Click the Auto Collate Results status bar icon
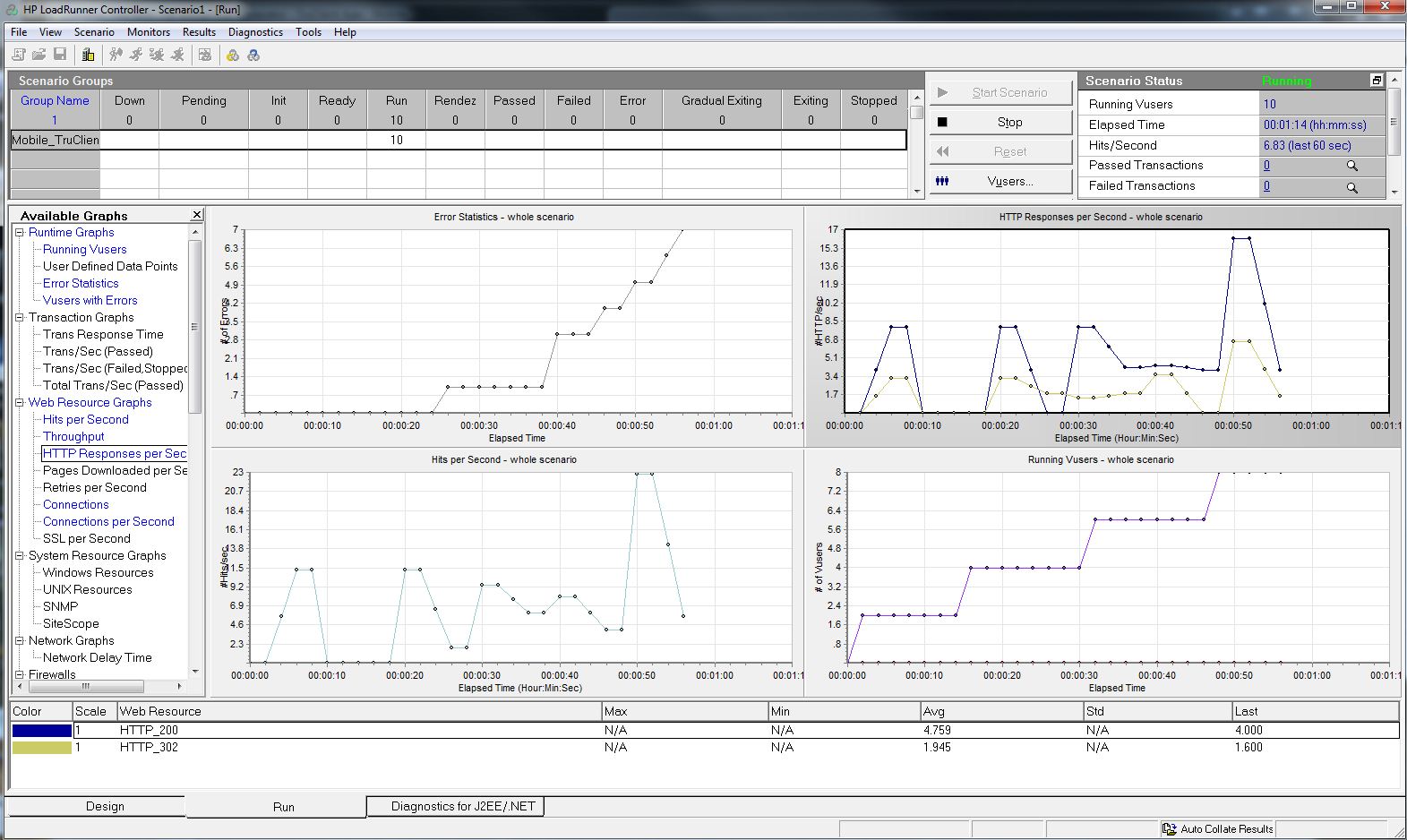Screen dimensions: 1407x840 click(1169, 829)
